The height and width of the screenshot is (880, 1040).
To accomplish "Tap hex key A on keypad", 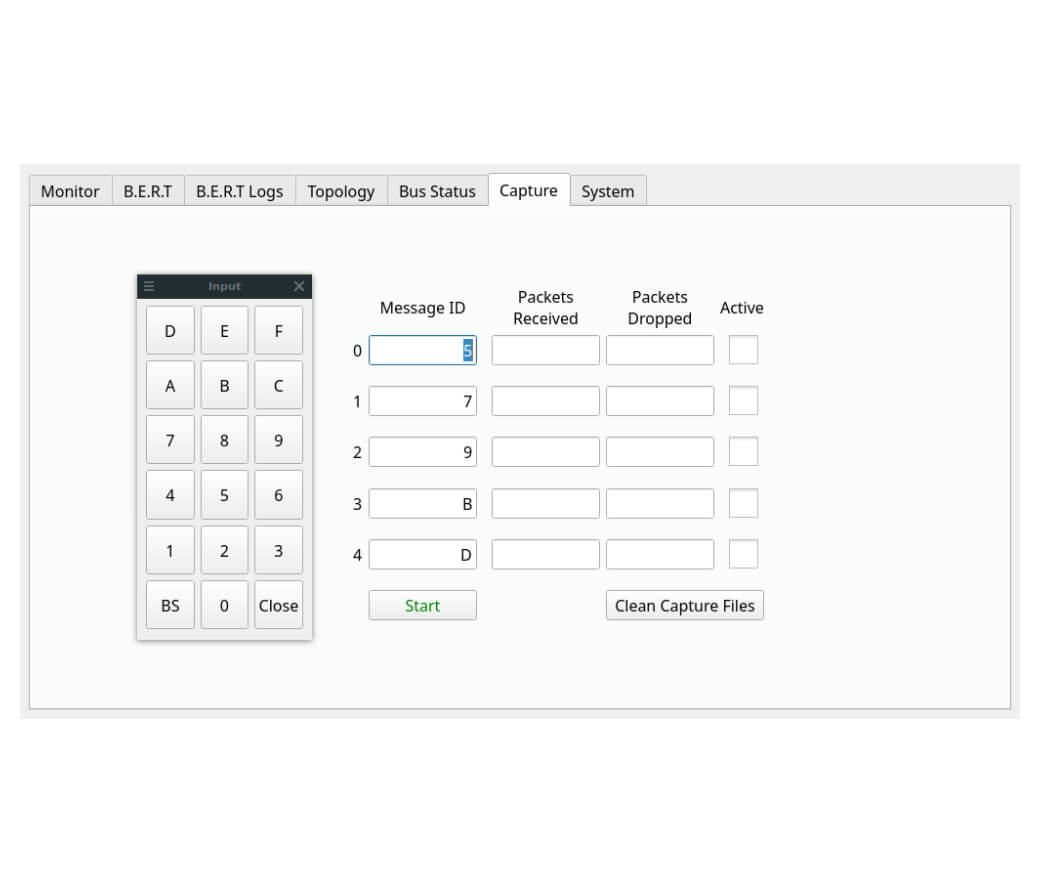I will 170,385.
